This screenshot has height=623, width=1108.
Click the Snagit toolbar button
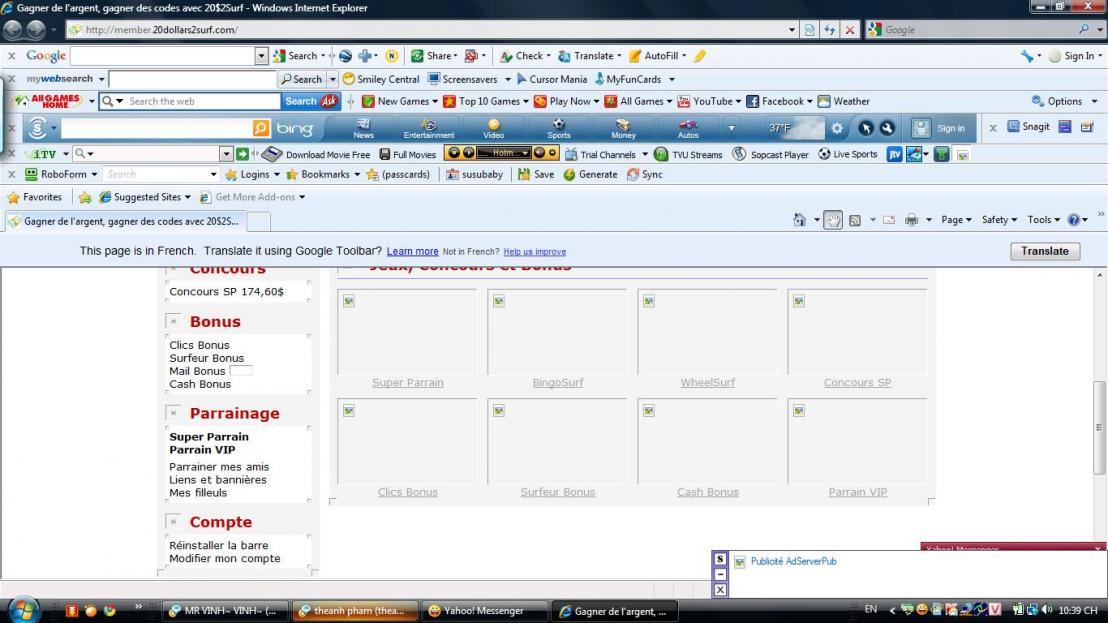tap(1028, 126)
